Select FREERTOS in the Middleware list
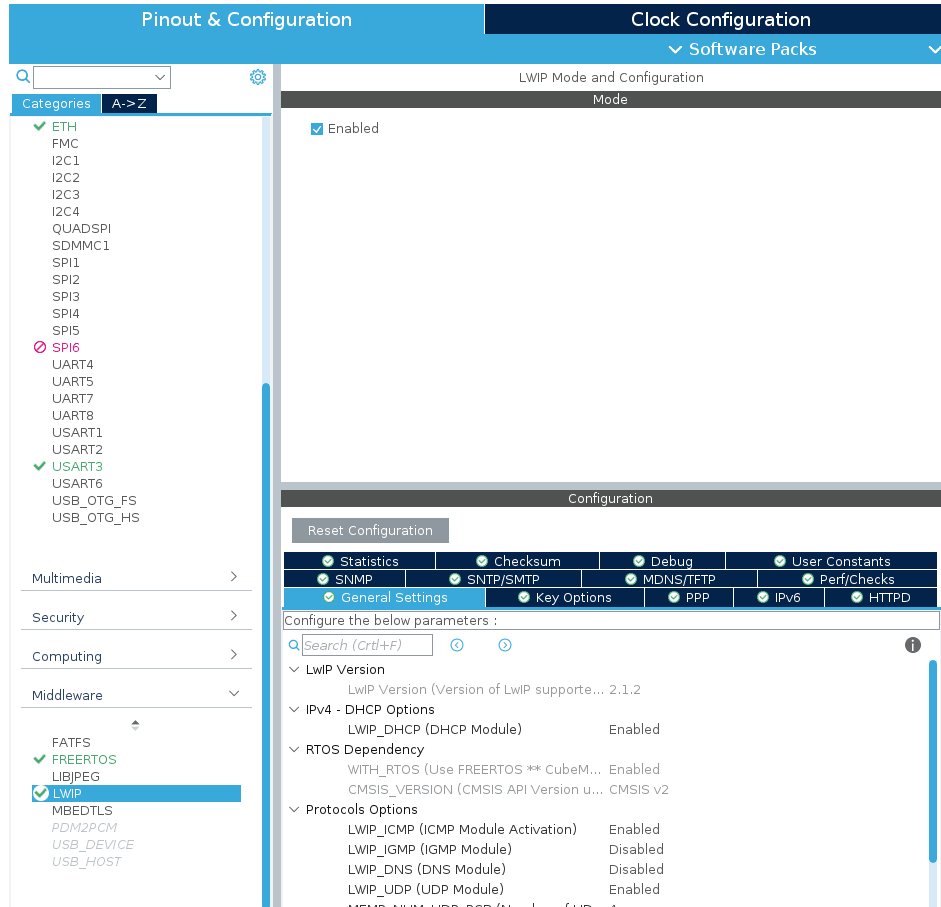Viewport: 941px width, 907px height. pos(84,759)
